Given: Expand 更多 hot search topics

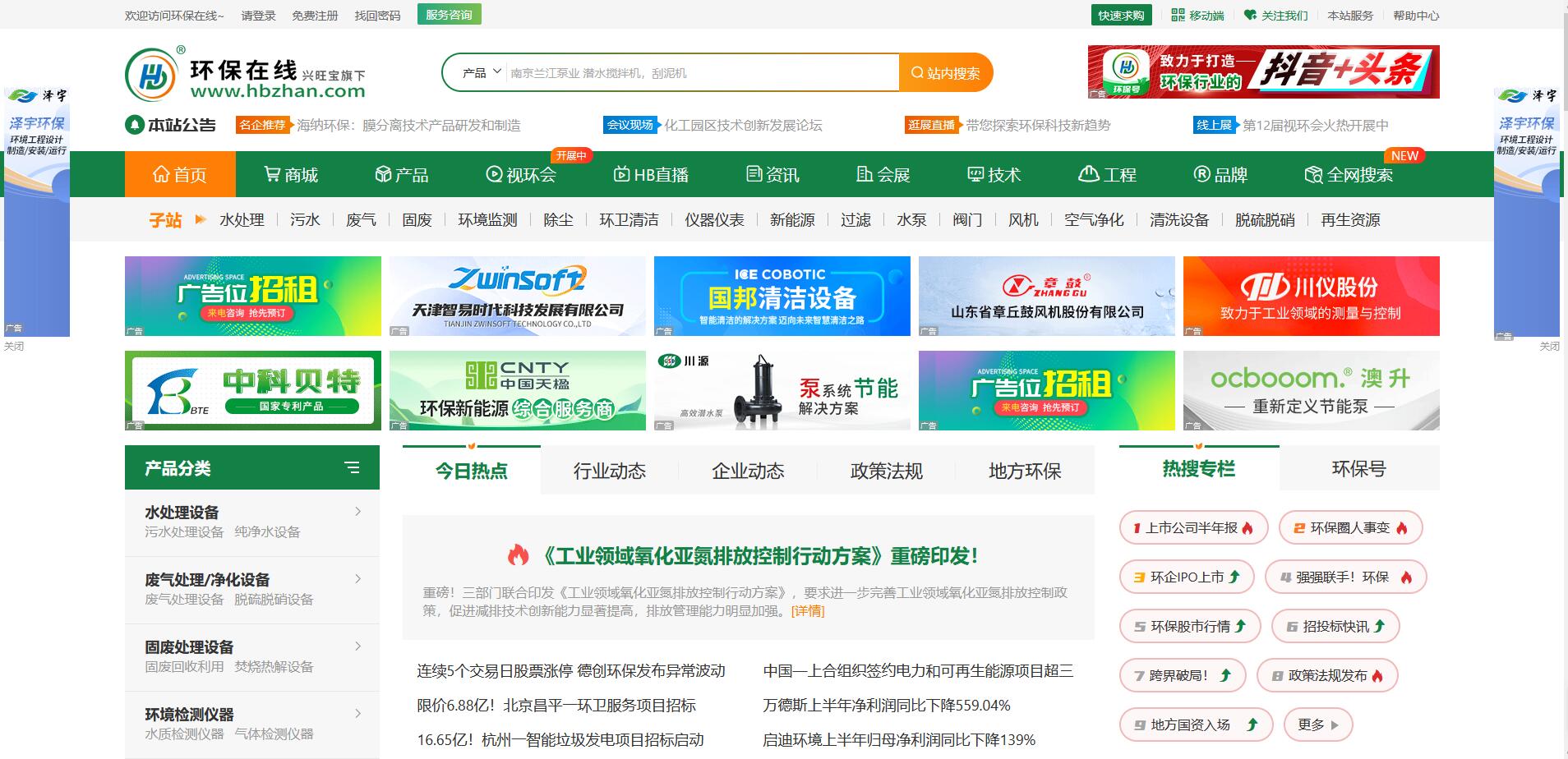Looking at the screenshot, I should (1318, 724).
